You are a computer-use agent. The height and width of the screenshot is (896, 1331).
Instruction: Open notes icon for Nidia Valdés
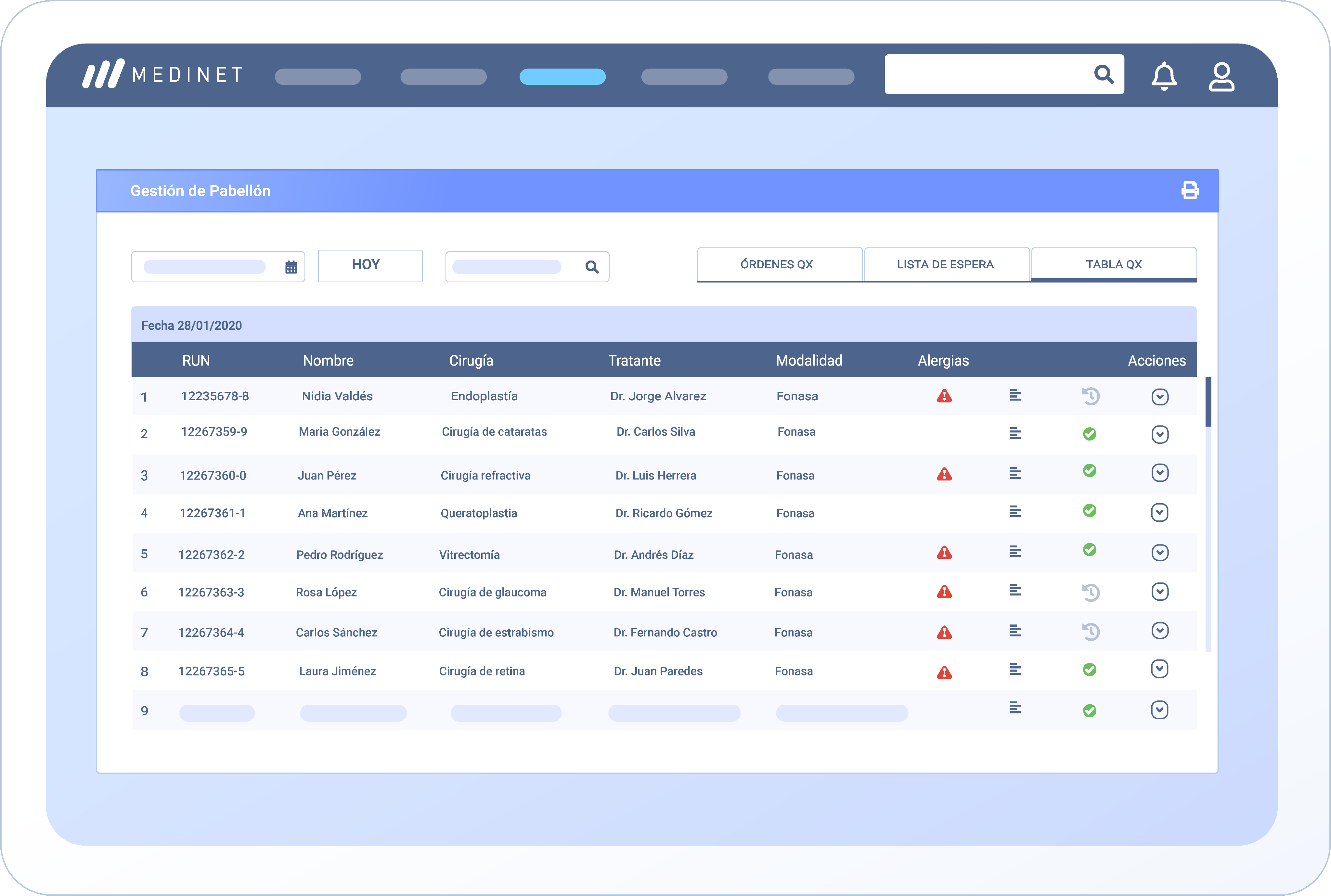1015,395
